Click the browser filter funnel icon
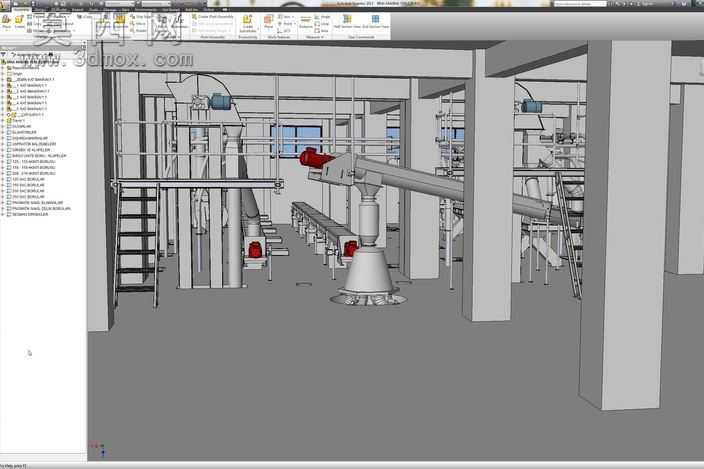The image size is (704, 469). [x=4, y=53]
